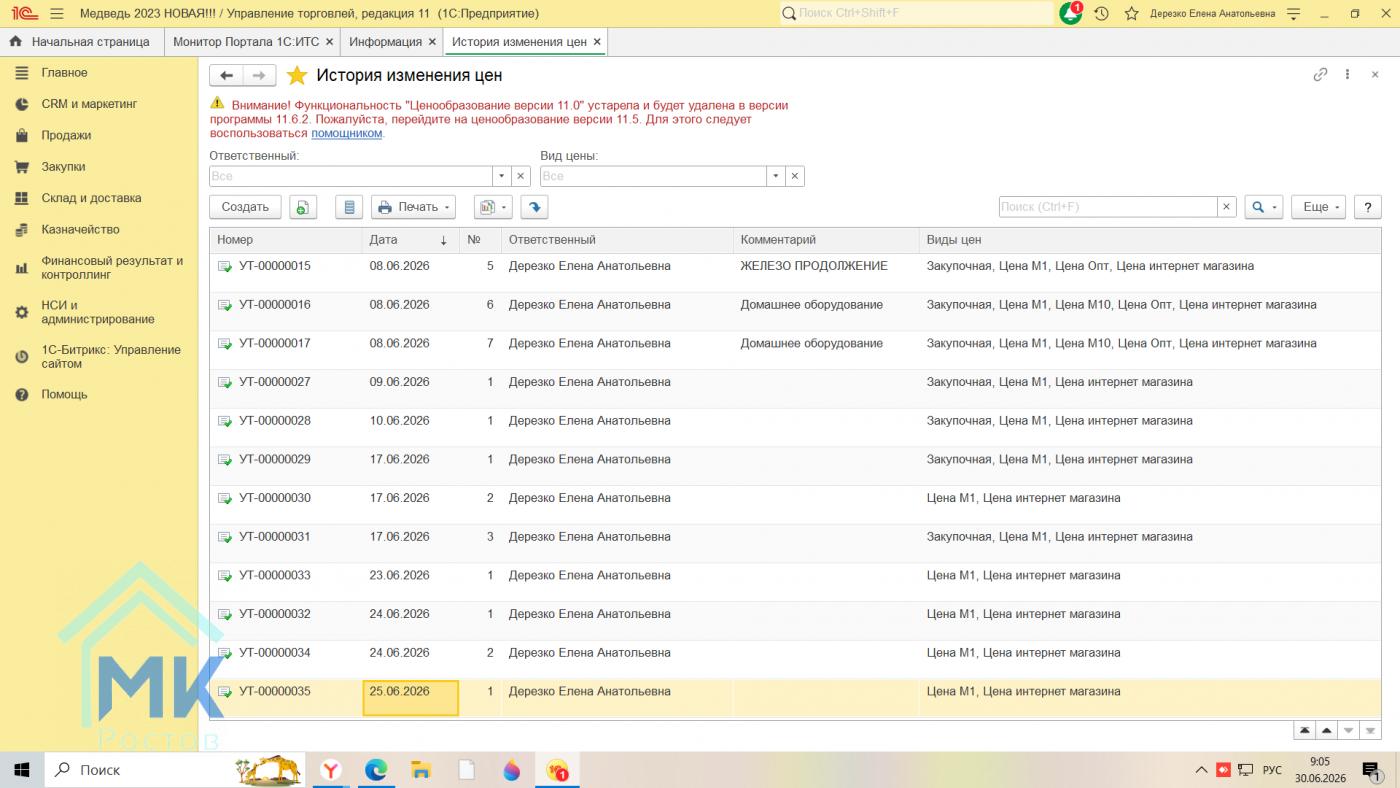The width and height of the screenshot is (1400, 788).
Task: Click the Вид цены filter input field
Action: tap(653, 176)
